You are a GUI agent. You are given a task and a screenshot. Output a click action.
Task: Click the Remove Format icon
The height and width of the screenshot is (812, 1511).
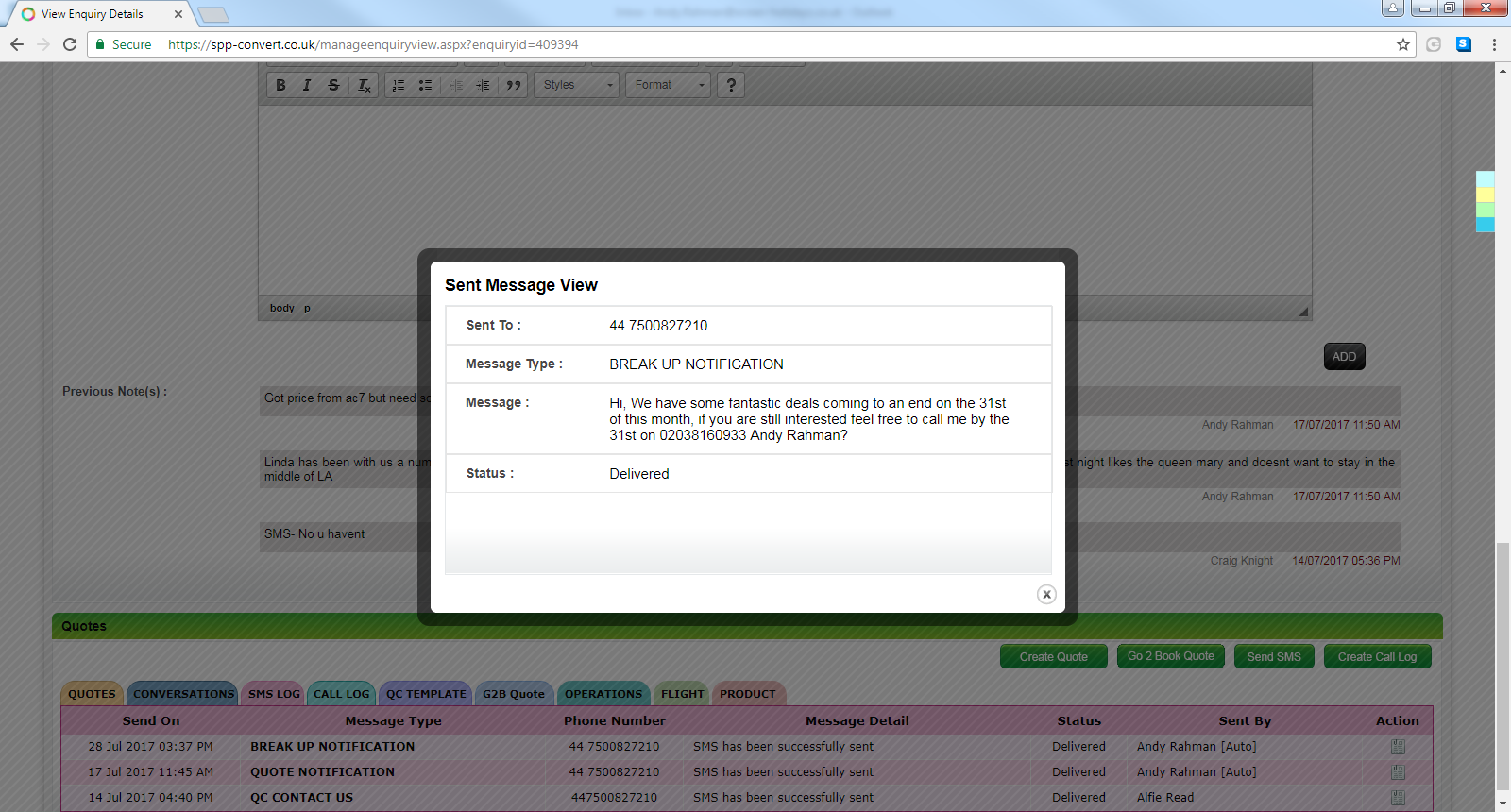(x=364, y=85)
